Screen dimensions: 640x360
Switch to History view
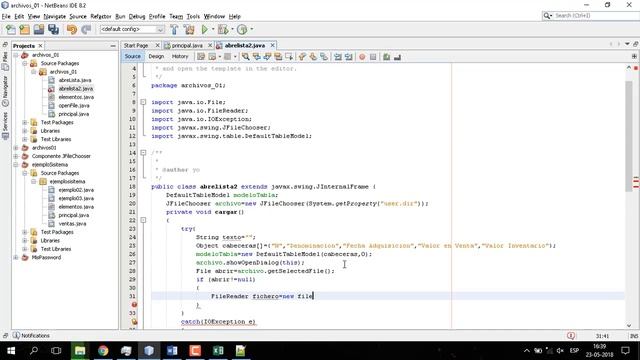pyautogui.click(x=180, y=56)
